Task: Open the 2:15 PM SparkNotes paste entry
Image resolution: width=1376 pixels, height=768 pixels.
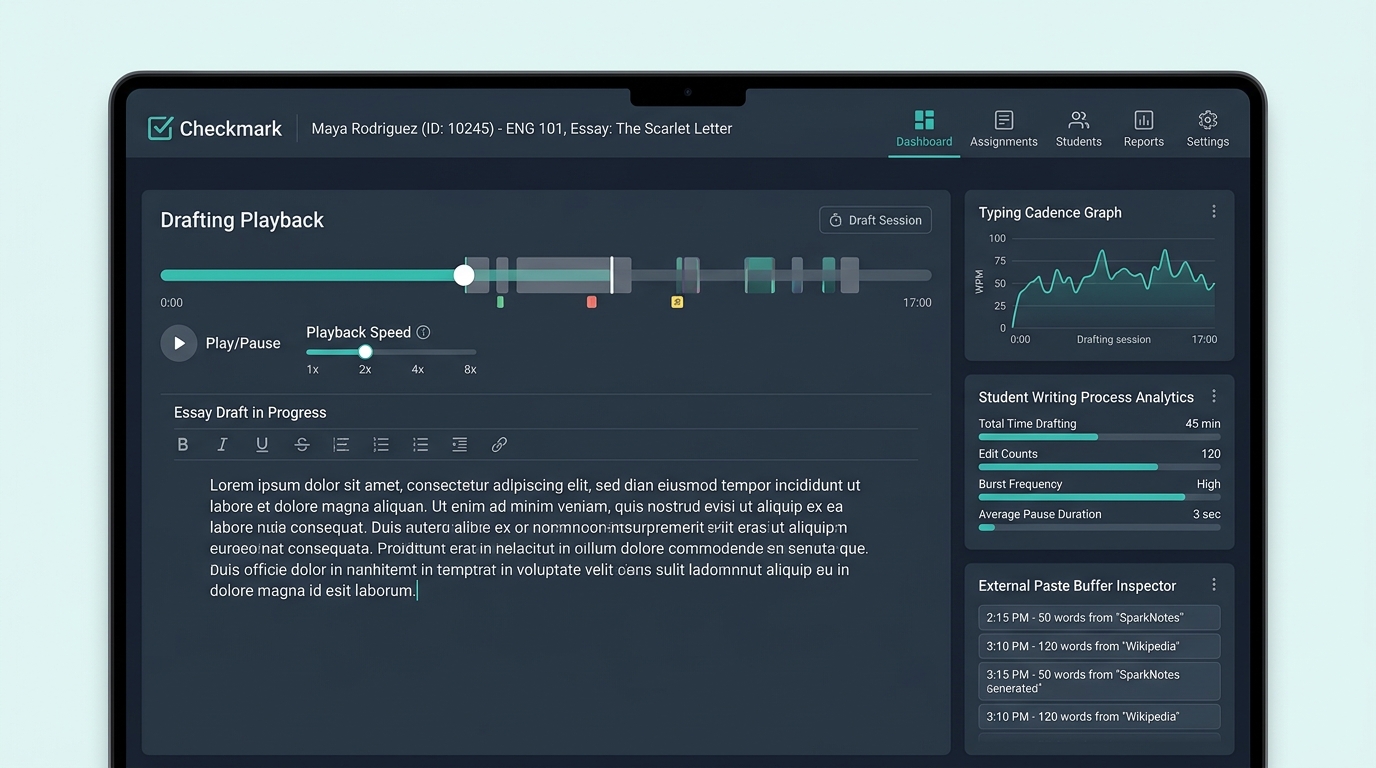Action: tap(1099, 618)
